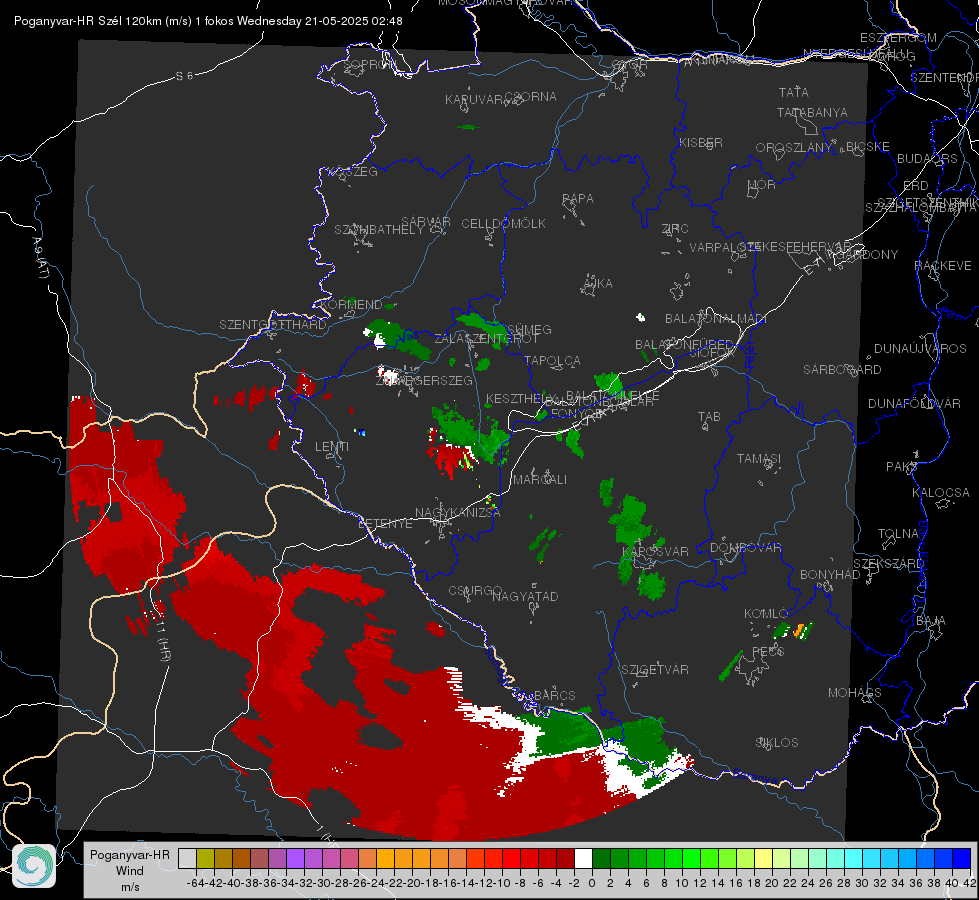Click the PAKS city label
The width and height of the screenshot is (979, 900).
(x=902, y=467)
